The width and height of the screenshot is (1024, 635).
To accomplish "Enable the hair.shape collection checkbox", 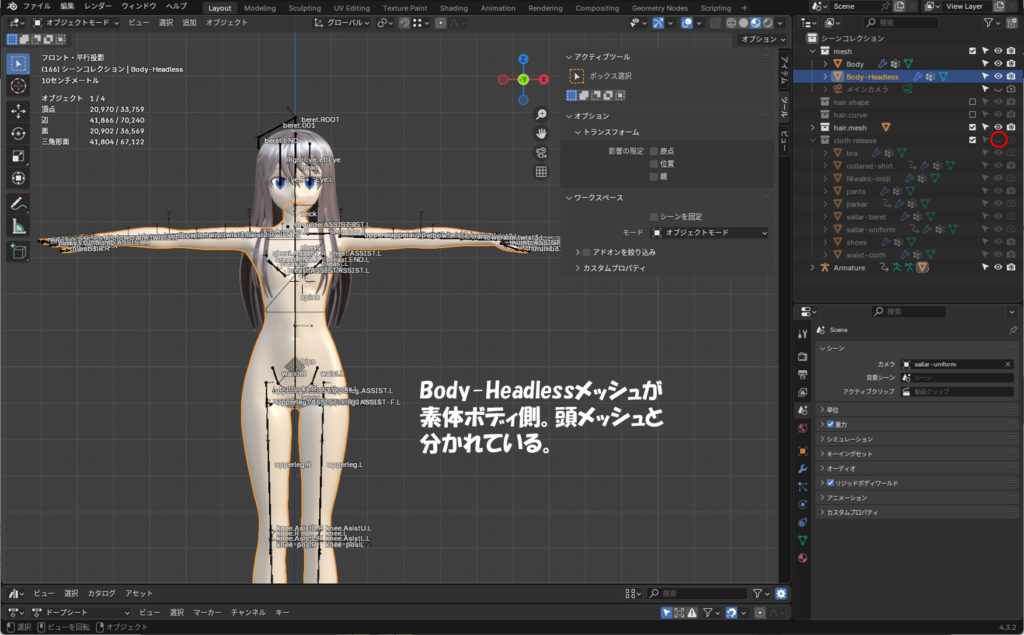I will point(972,102).
